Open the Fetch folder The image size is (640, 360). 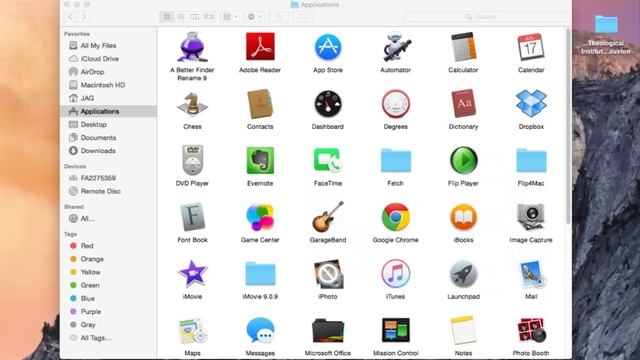(396, 160)
